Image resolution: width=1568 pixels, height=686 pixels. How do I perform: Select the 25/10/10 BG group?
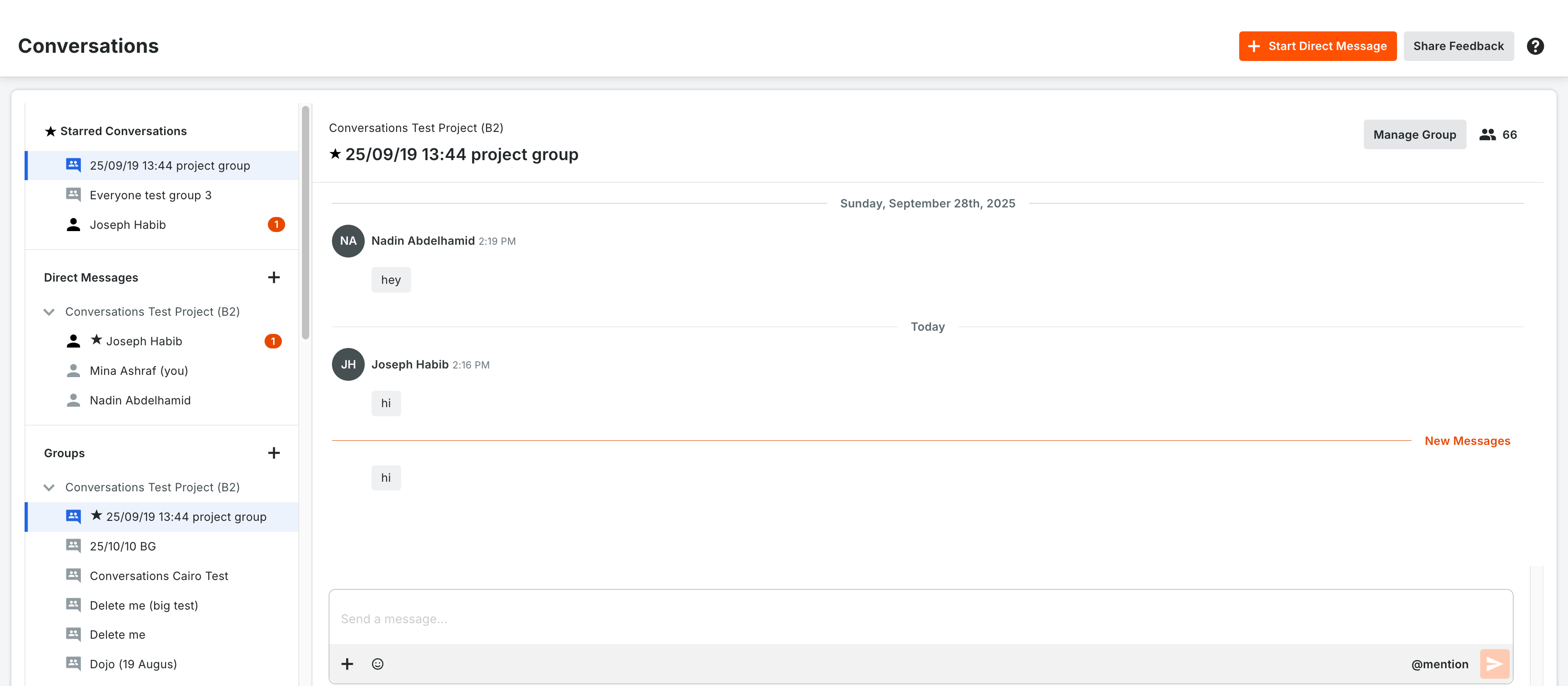[122, 546]
